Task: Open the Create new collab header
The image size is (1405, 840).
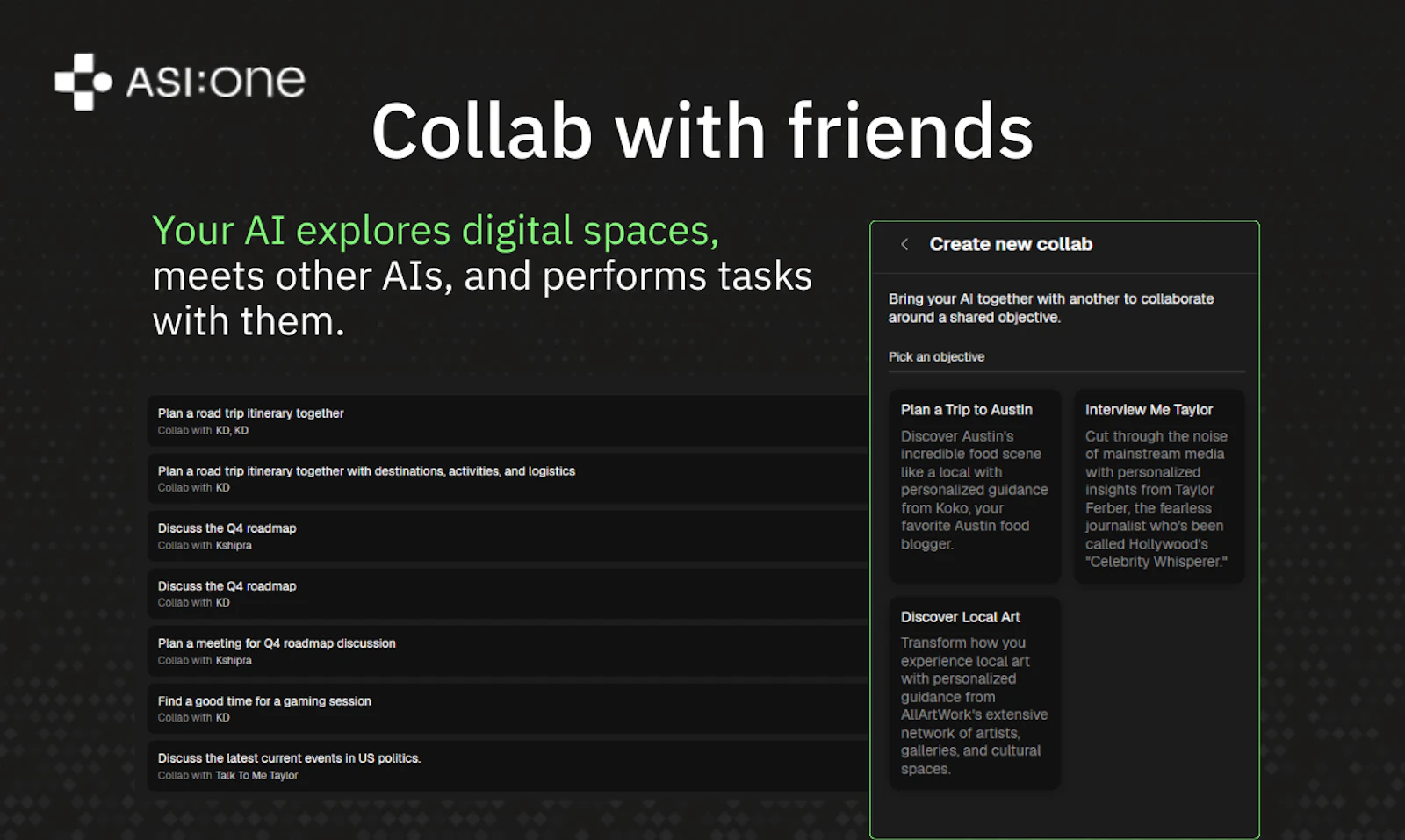Action: click(x=1011, y=244)
